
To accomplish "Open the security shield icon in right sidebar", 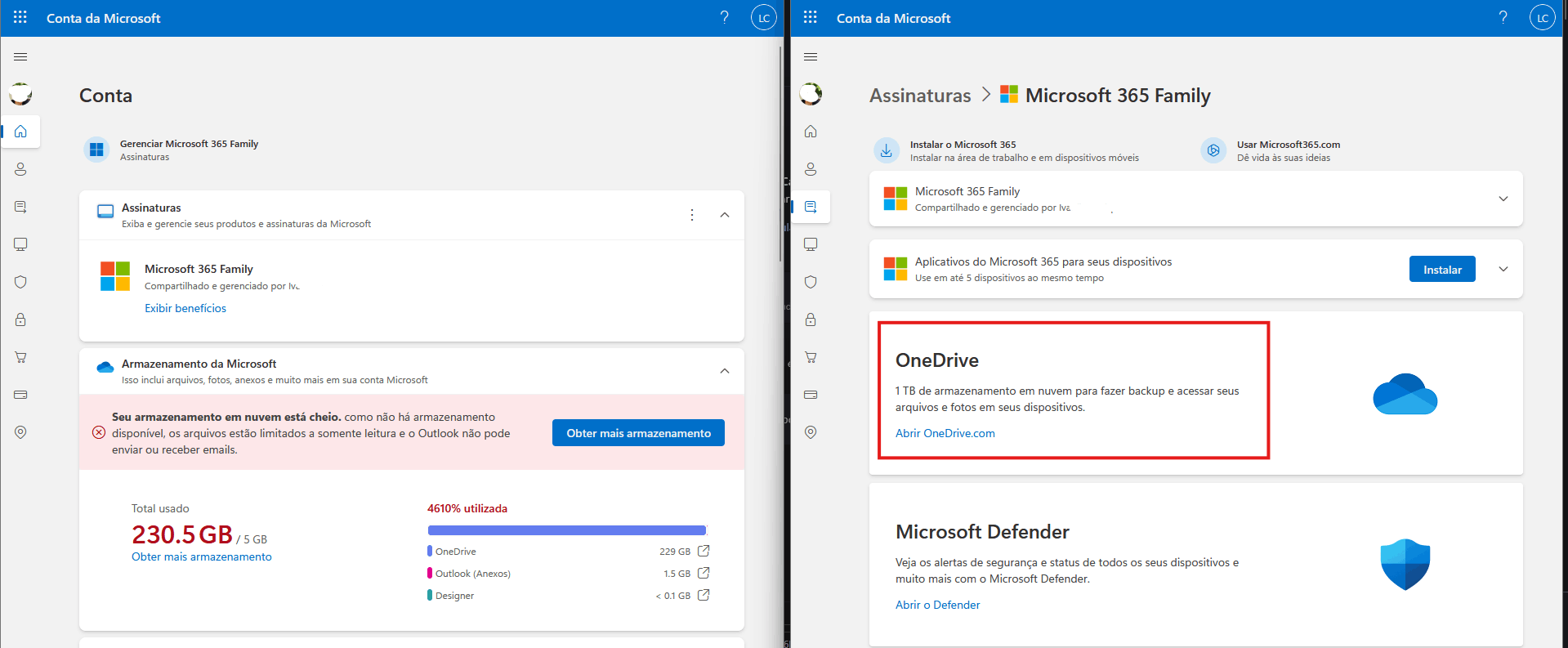I will pos(811,282).
